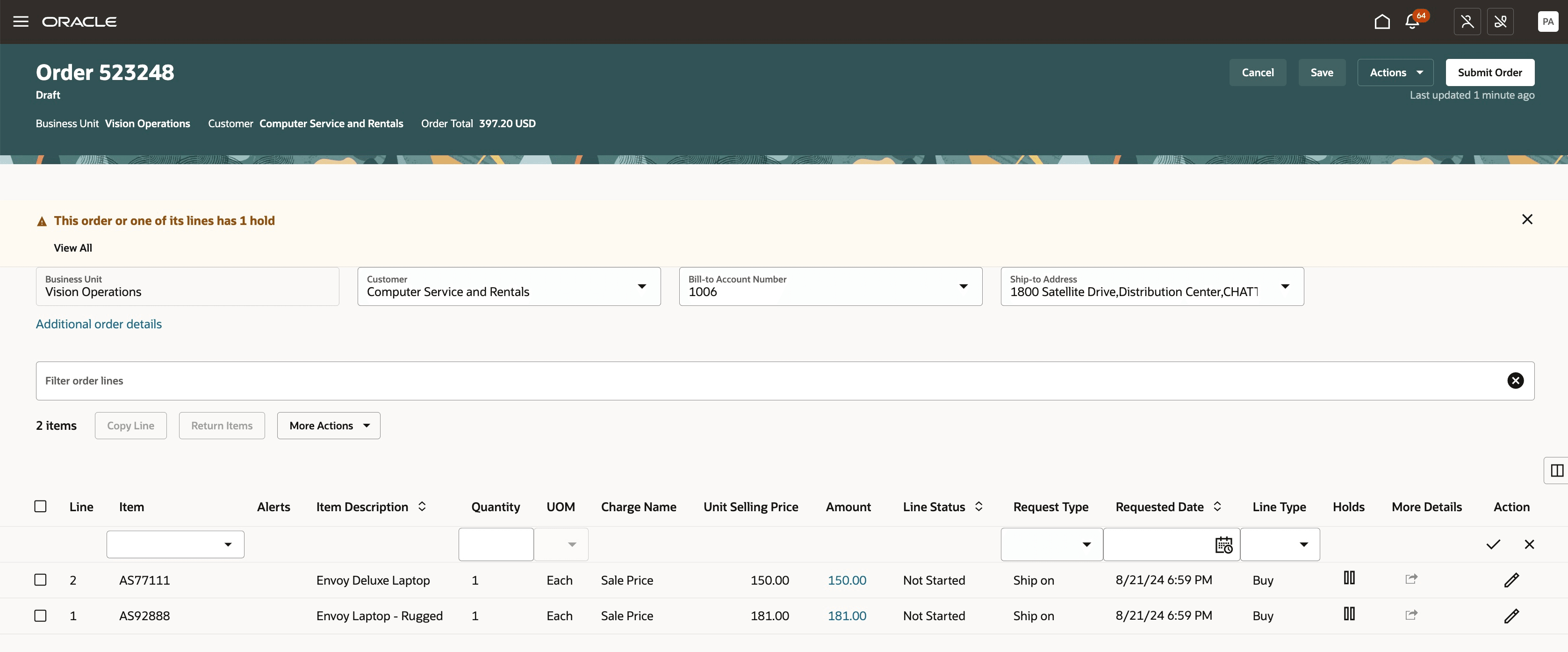The height and width of the screenshot is (652, 1568).
Task: Open the 181.00 amount link
Action: click(x=847, y=616)
